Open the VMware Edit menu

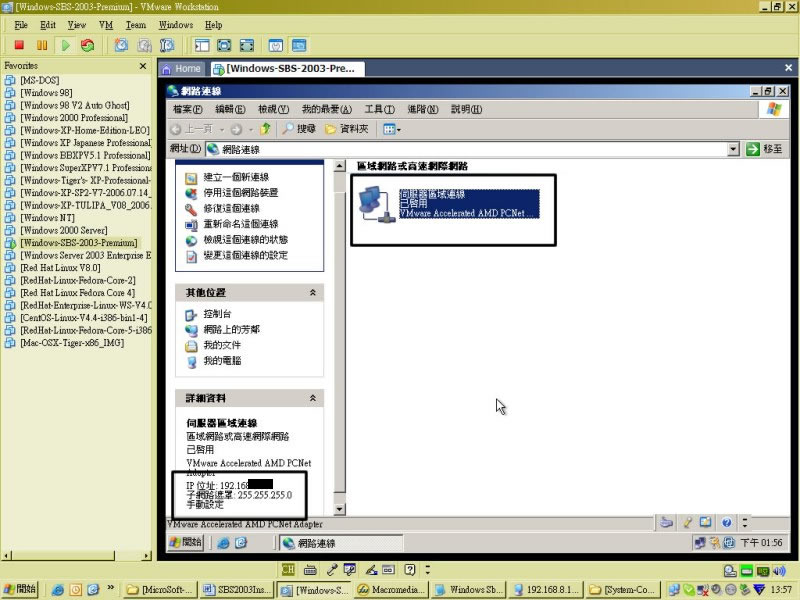click(48, 25)
